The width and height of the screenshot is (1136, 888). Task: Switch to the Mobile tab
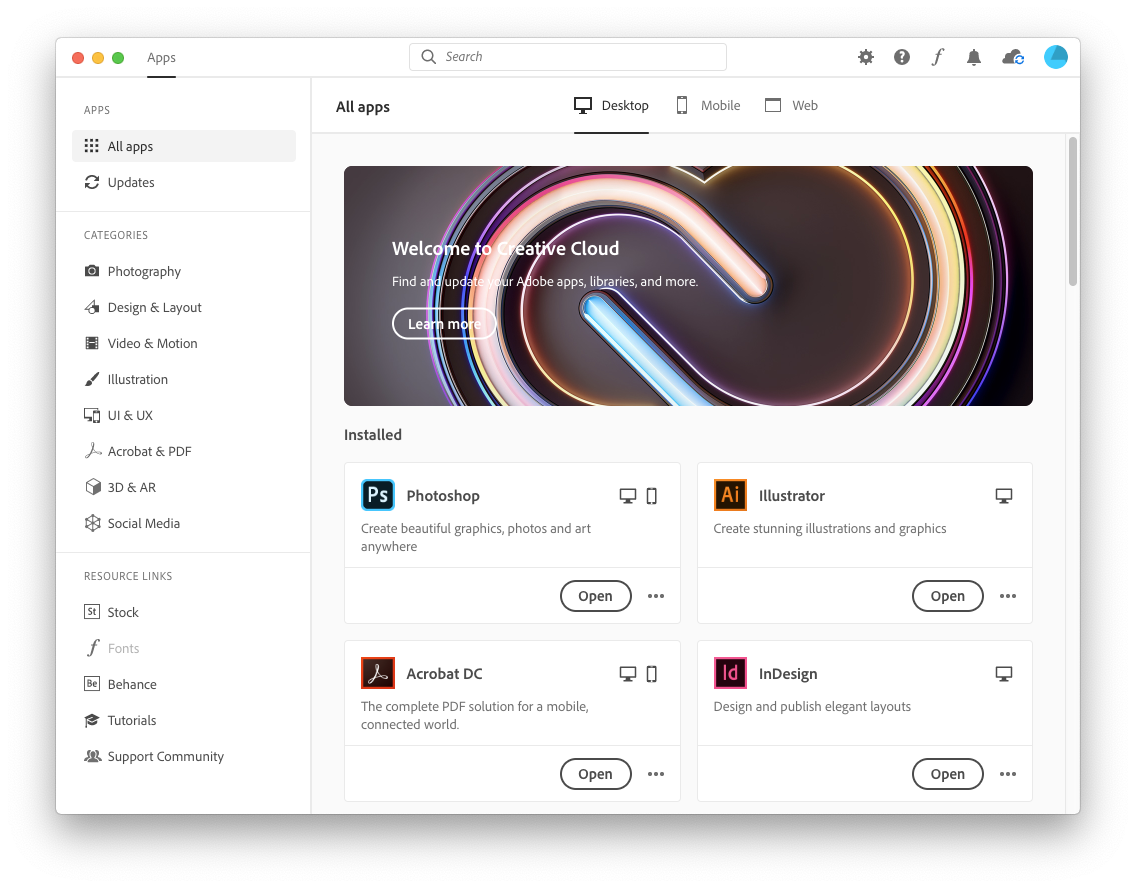[708, 106]
